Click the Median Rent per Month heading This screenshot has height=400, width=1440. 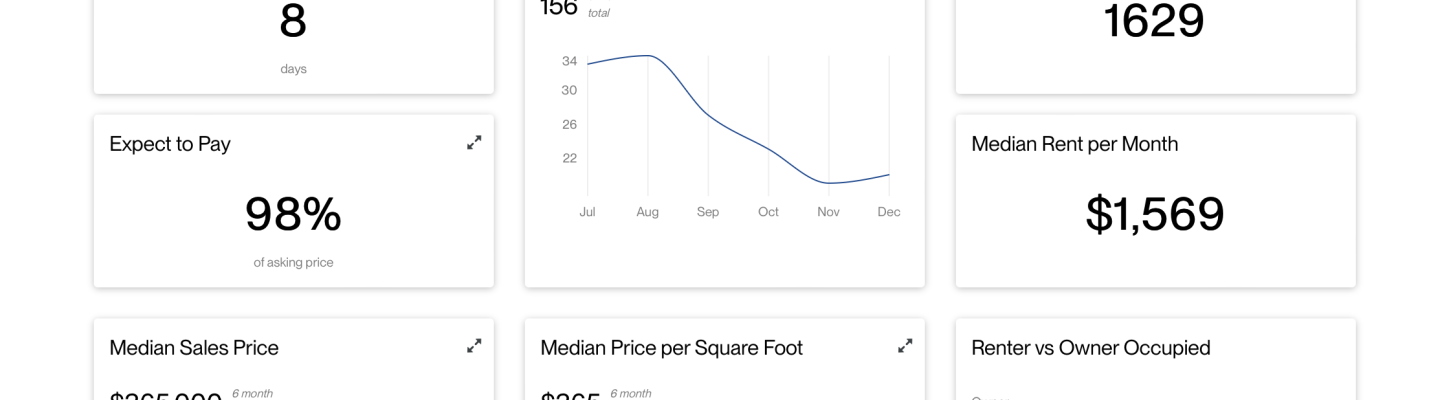[1075, 144]
